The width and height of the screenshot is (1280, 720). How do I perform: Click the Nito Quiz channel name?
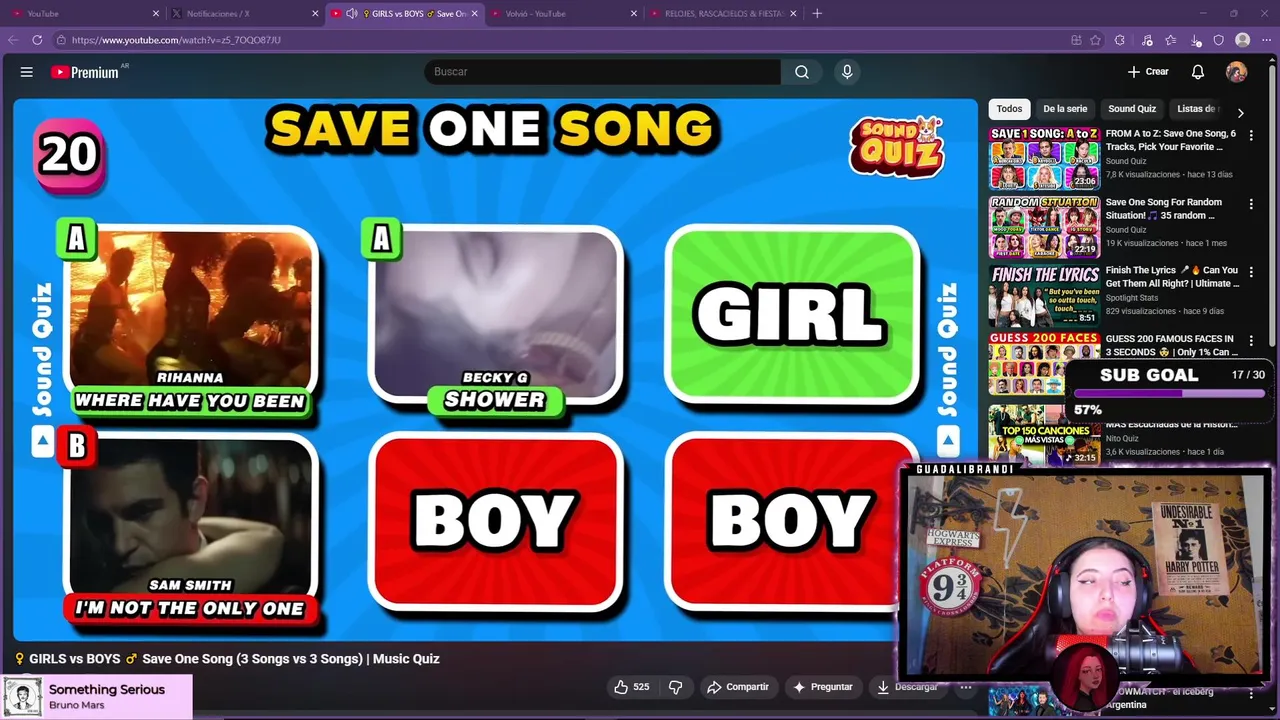pos(1122,438)
